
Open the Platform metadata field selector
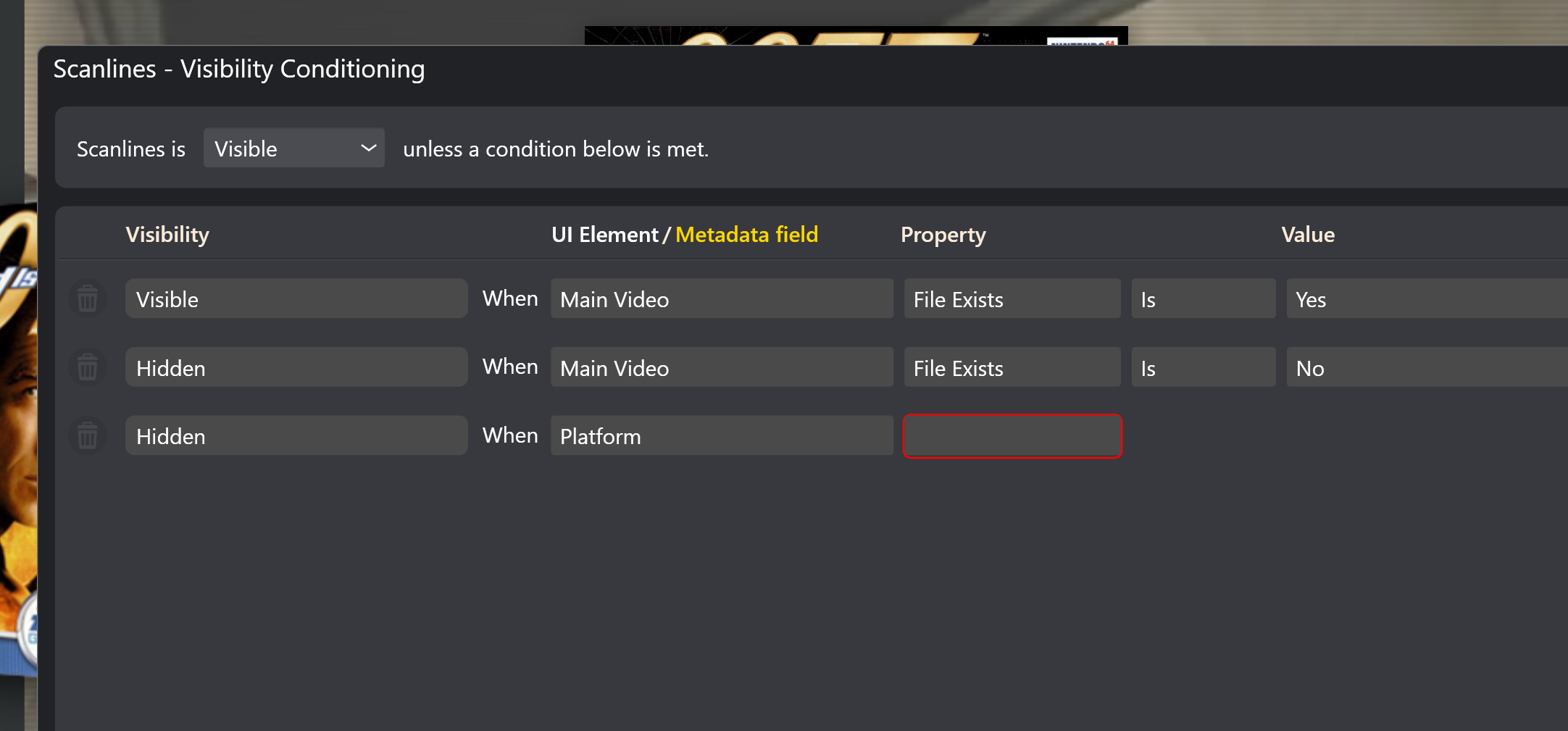722,435
